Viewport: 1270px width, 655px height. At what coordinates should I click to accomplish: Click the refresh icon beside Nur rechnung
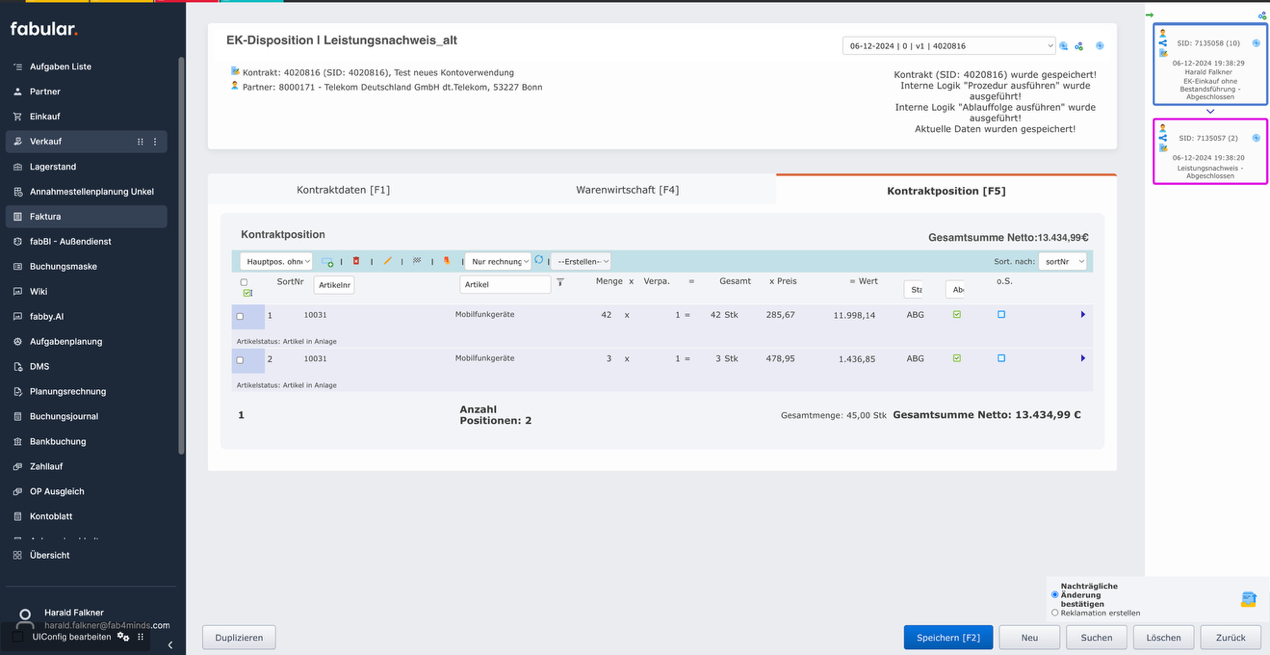click(538, 261)
